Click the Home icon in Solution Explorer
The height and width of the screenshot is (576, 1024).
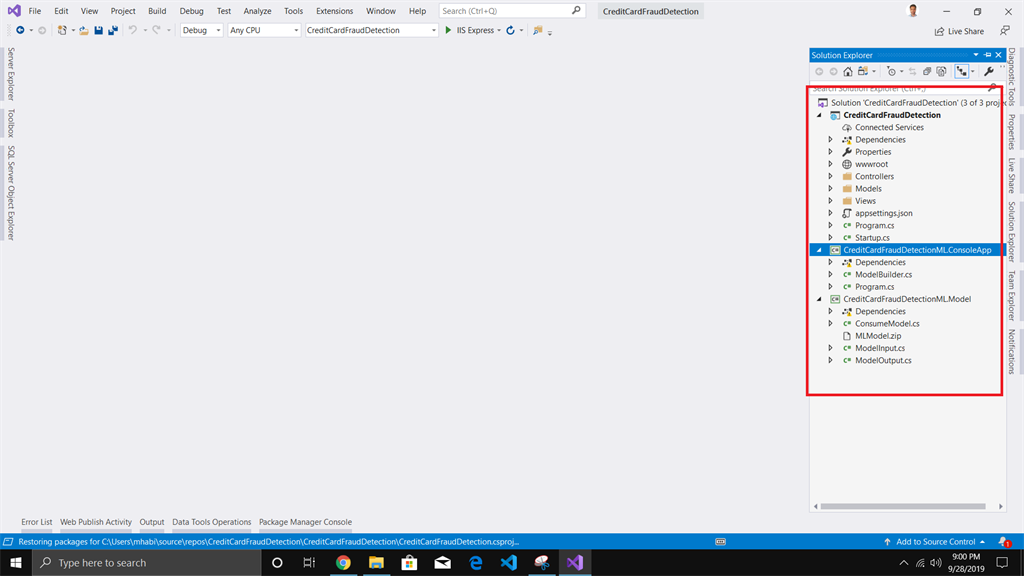click(x=848, y=71)
